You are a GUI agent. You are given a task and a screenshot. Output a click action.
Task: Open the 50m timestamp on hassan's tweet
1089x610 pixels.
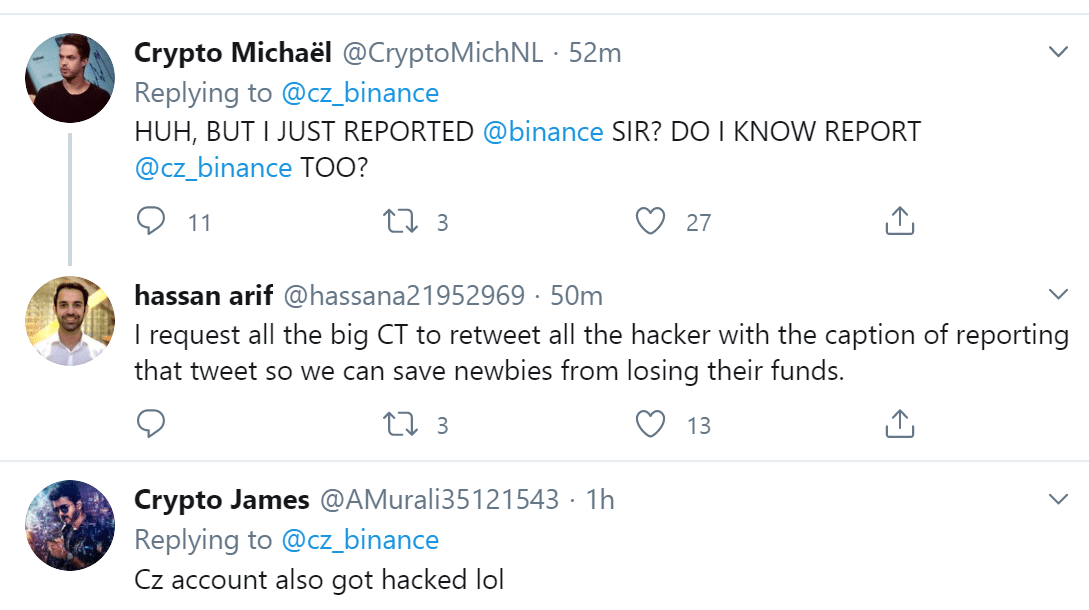(577, 295)
